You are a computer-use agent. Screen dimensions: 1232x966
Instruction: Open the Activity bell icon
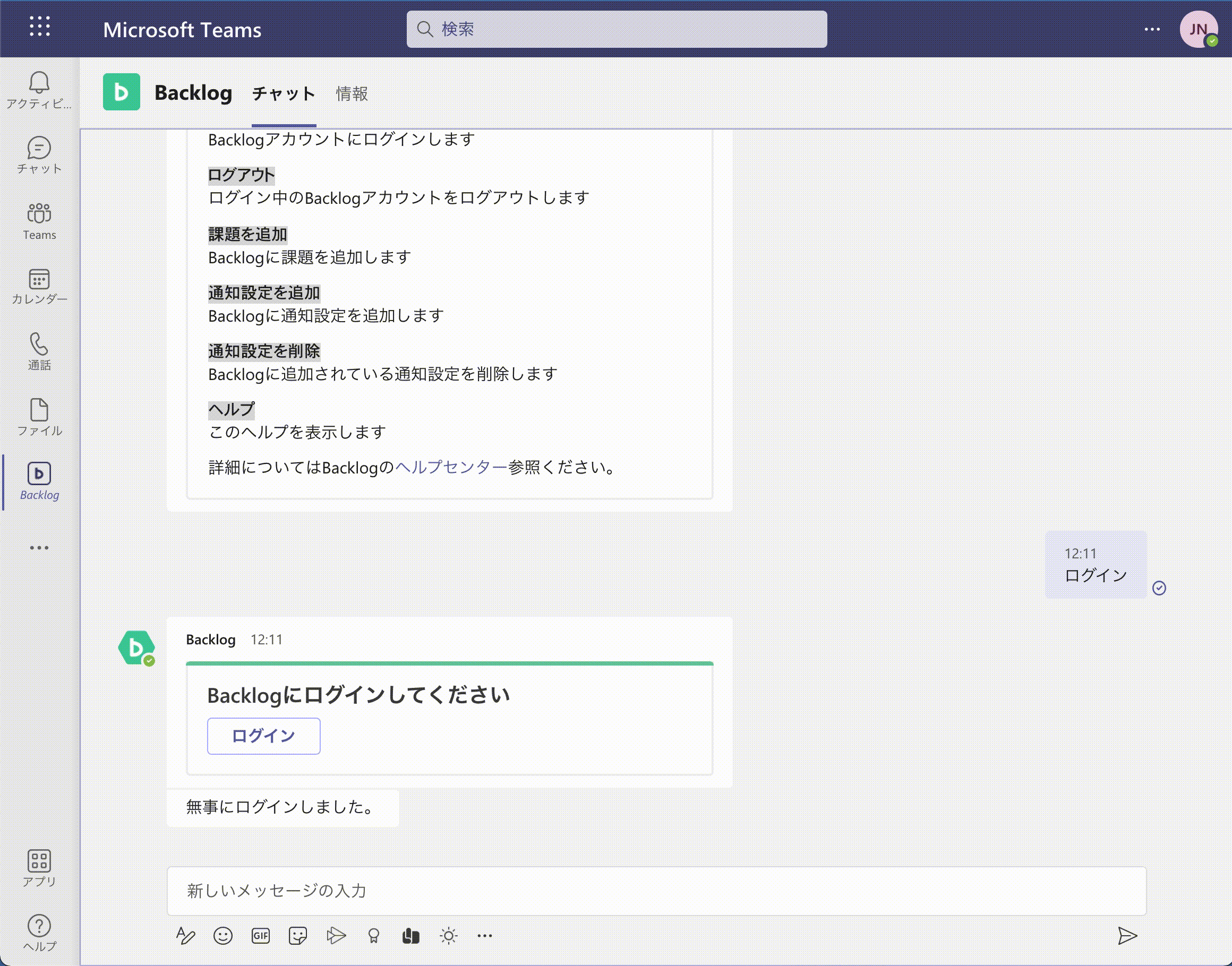pyautogui.click(x=39, y=89)
